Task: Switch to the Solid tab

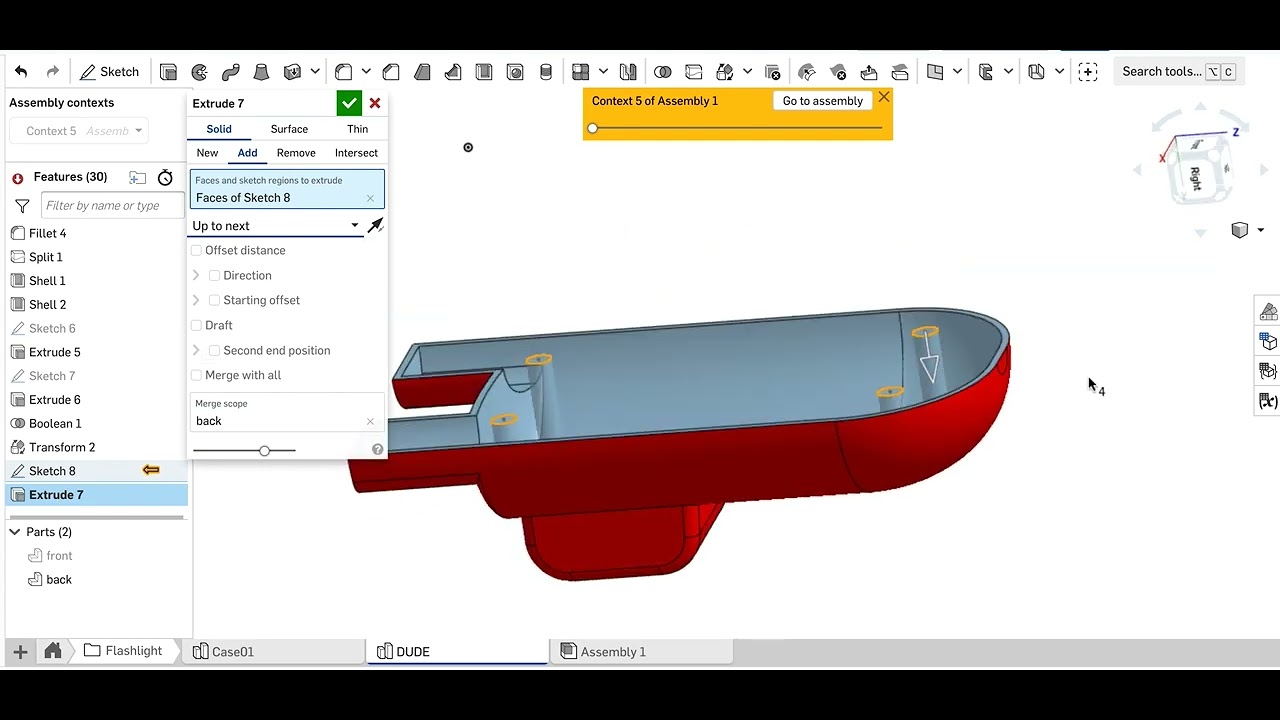Action: pos(219,129)
